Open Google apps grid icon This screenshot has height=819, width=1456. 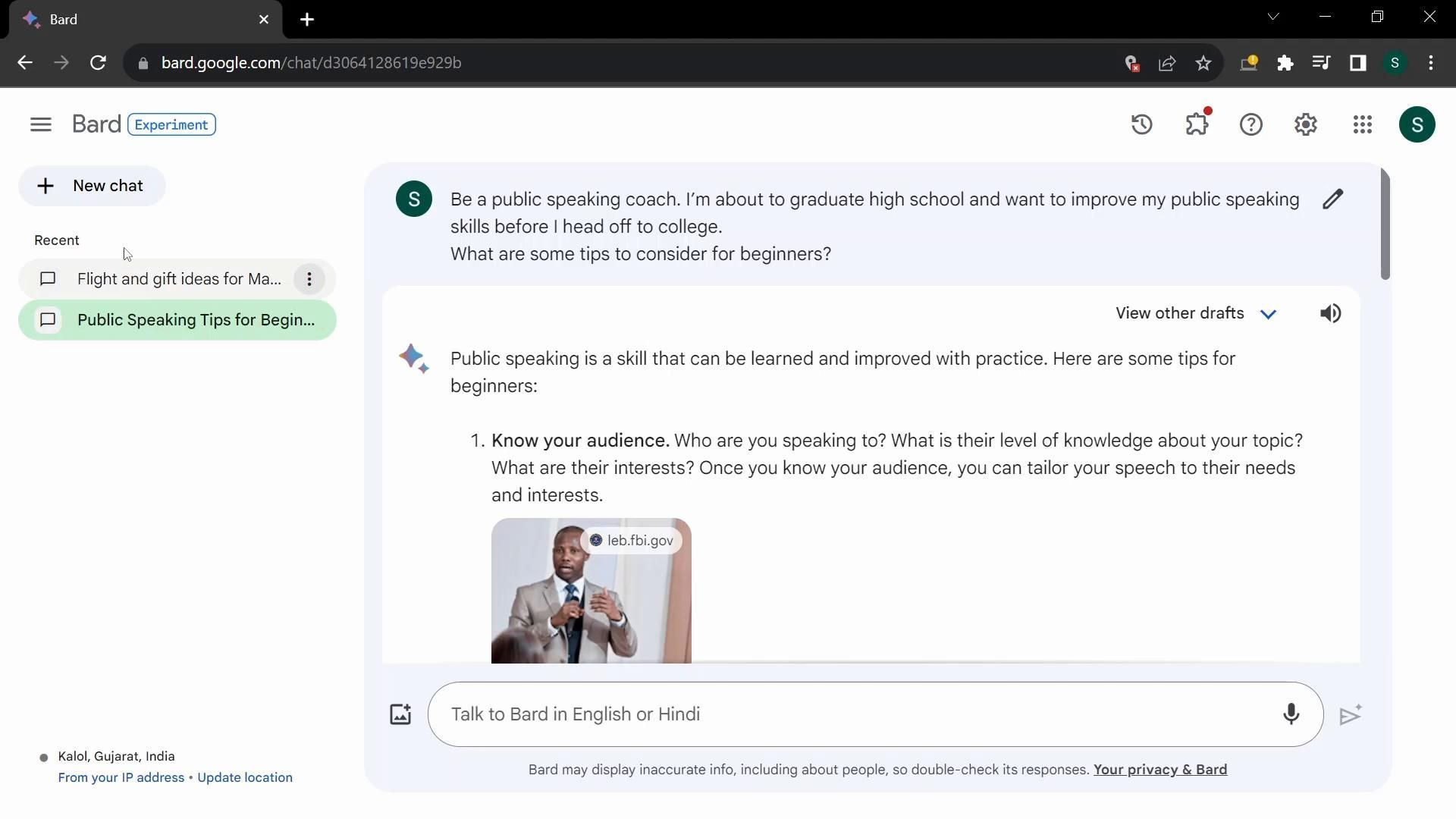1362,124
